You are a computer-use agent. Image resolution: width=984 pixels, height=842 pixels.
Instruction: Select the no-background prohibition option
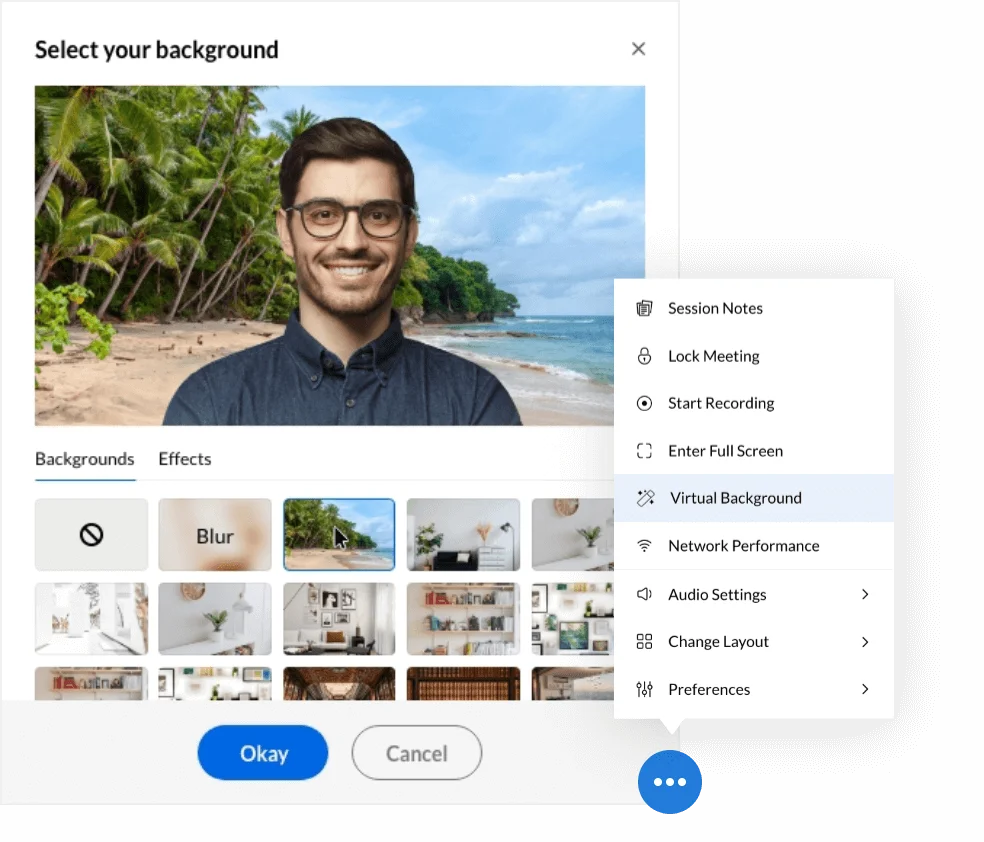coord(91,534)
